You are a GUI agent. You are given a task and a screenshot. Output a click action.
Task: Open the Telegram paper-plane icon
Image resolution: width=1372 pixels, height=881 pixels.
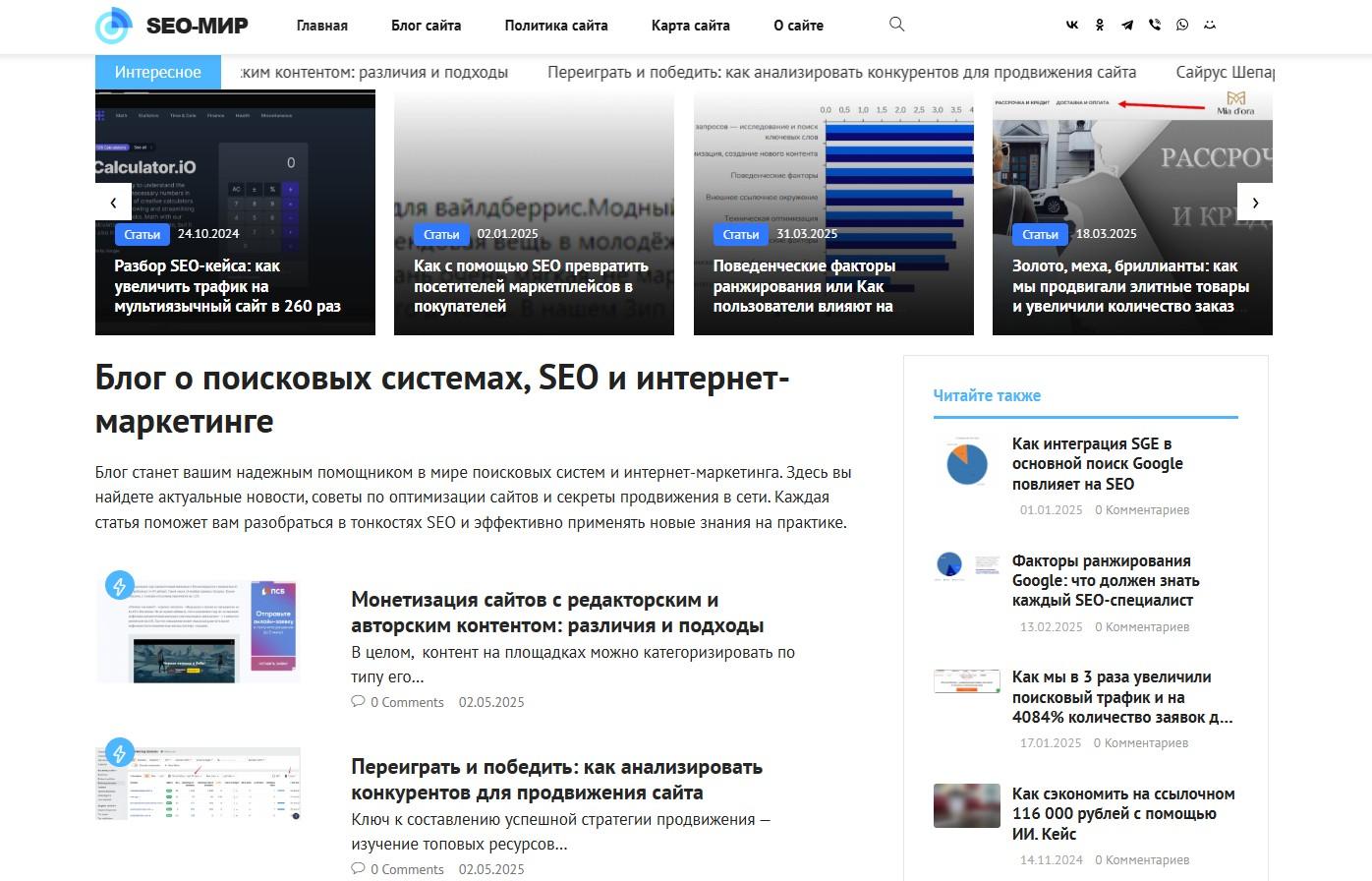[x=1127, y=25]
